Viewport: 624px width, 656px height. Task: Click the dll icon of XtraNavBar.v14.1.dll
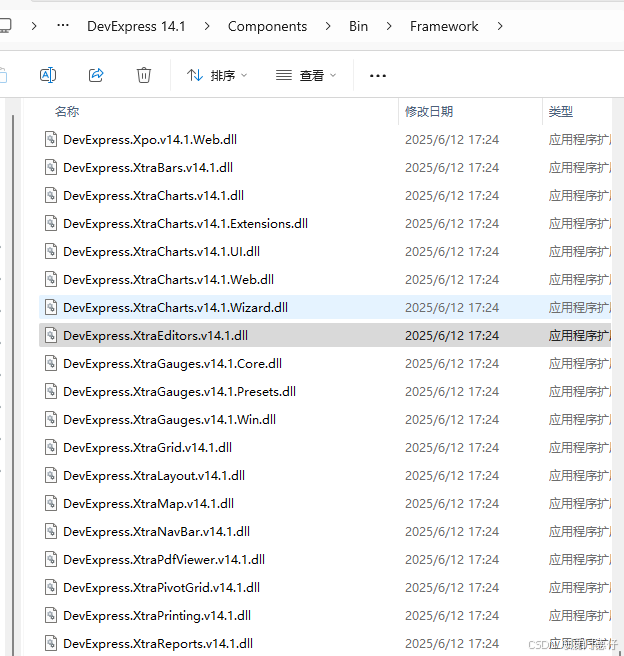(51, 532)
